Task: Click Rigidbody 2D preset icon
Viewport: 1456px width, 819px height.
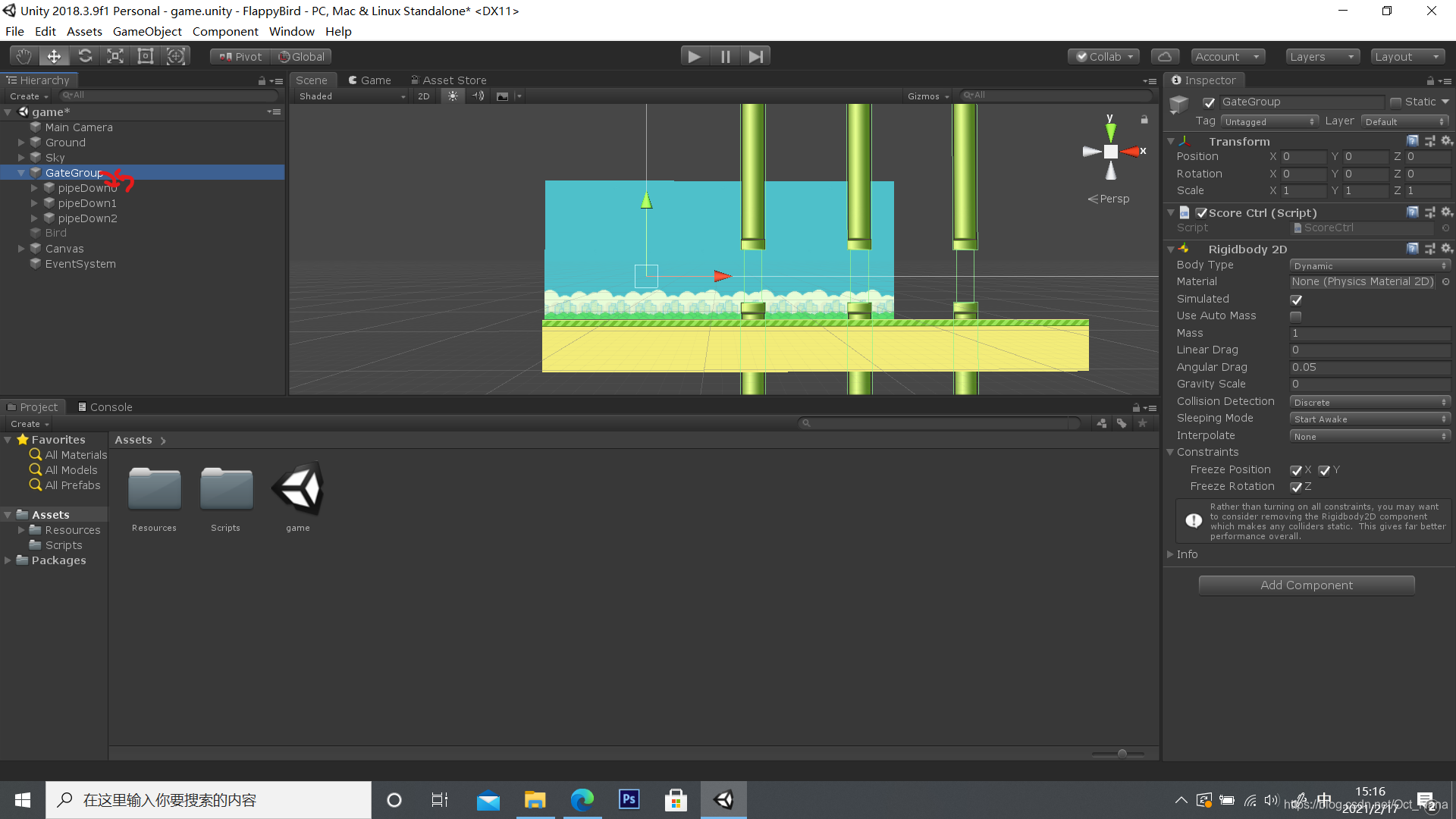Action: coord(1429,249)
